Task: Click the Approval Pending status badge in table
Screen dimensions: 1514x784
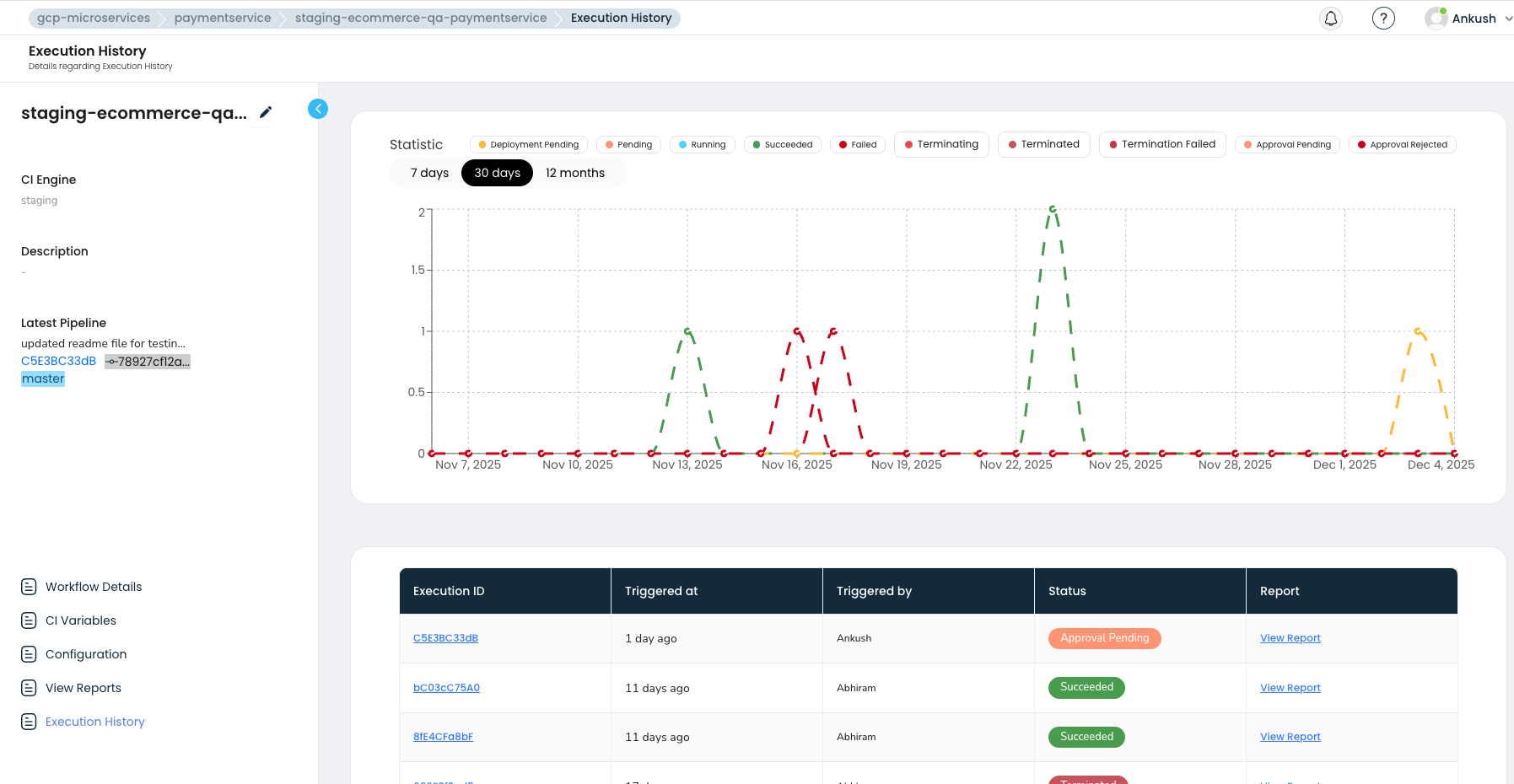Action: click(1105, 638)
